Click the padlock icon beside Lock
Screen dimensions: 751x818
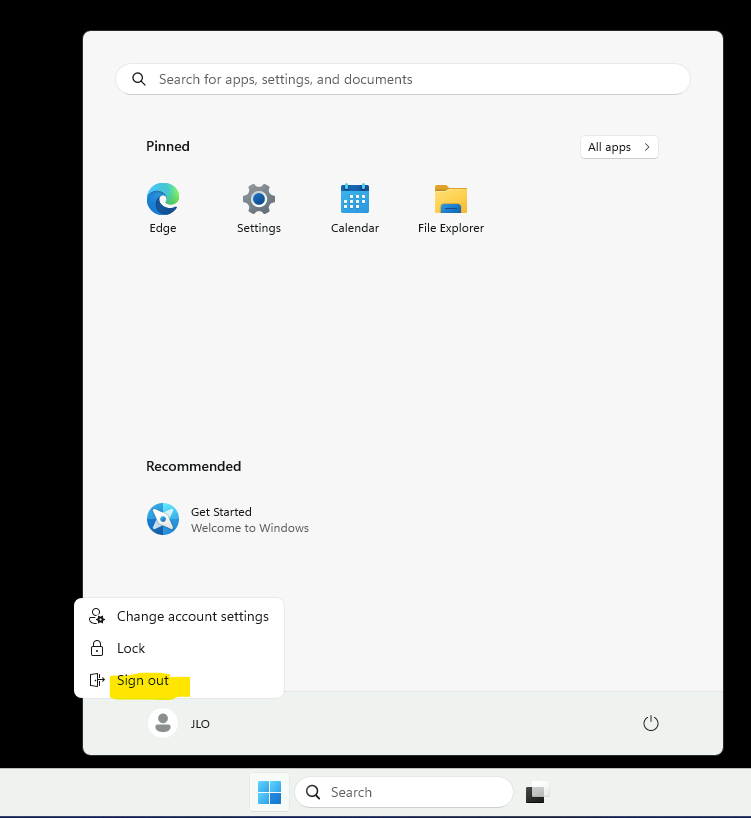[97, 648]
